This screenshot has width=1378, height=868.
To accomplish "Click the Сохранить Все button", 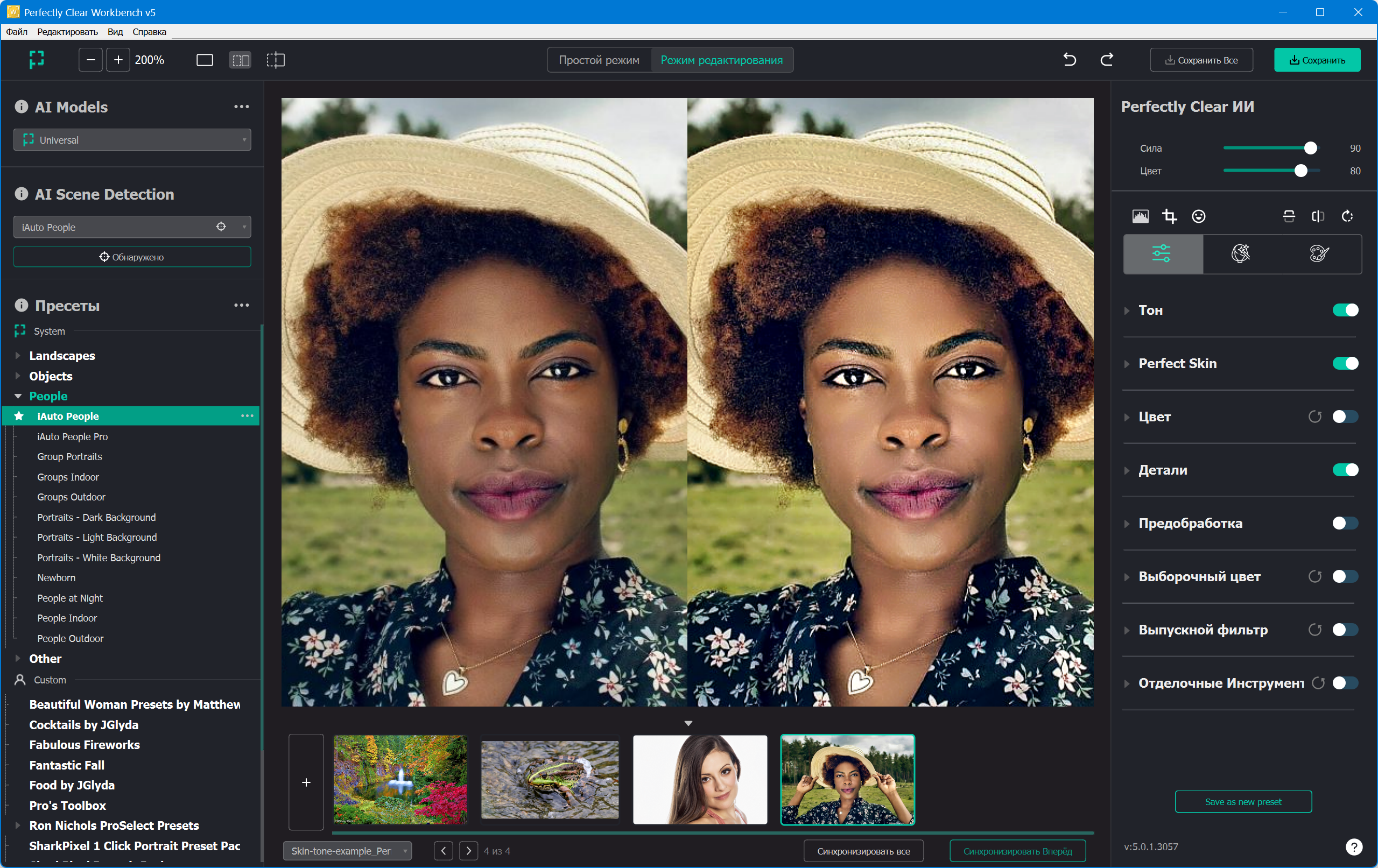I will tap(1200, 60).
